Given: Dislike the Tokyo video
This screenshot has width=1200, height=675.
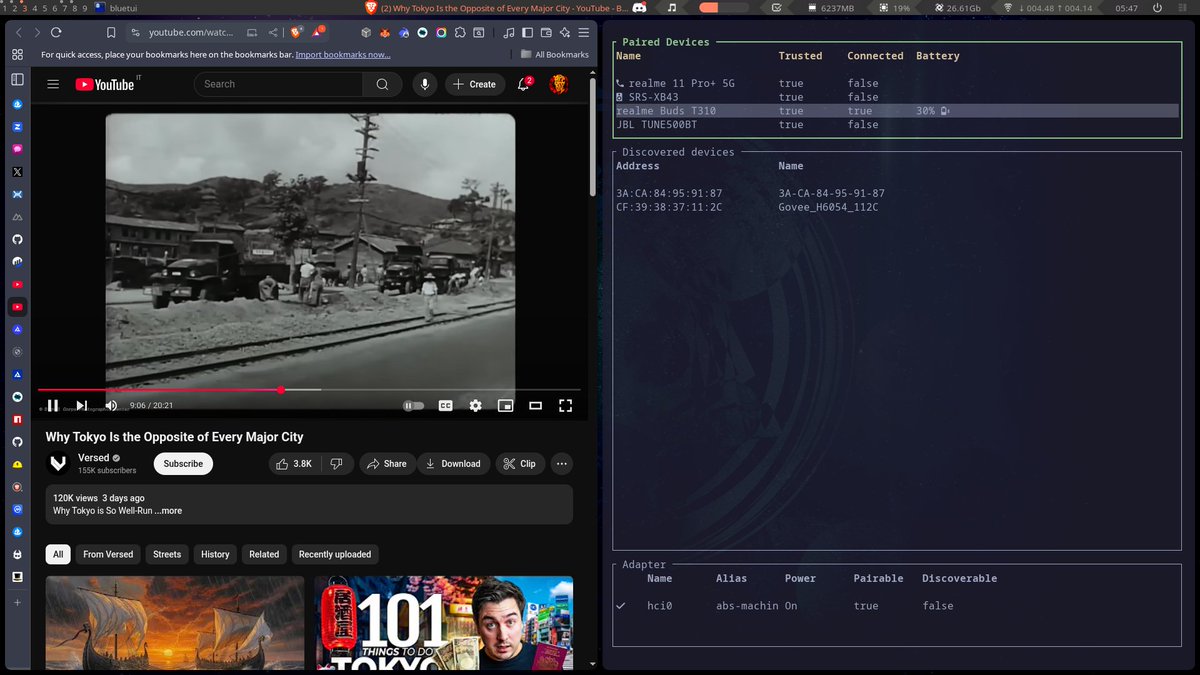Looking at the screenshot, I should [337, 464].
